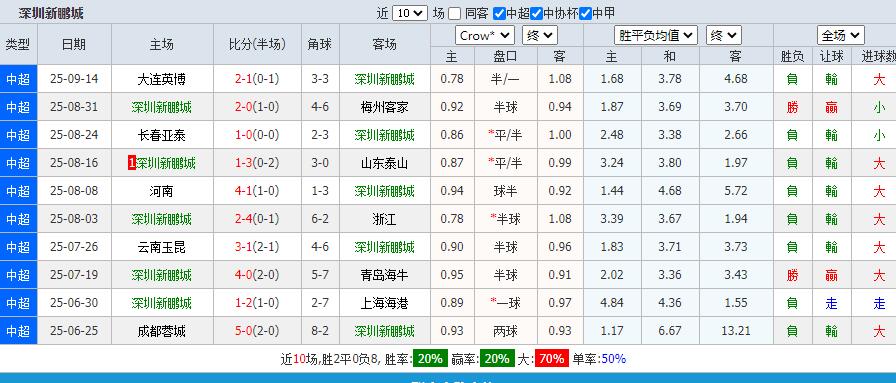
Task: Uncheck the 中协杯 checkbox
Action: (536, 13)
